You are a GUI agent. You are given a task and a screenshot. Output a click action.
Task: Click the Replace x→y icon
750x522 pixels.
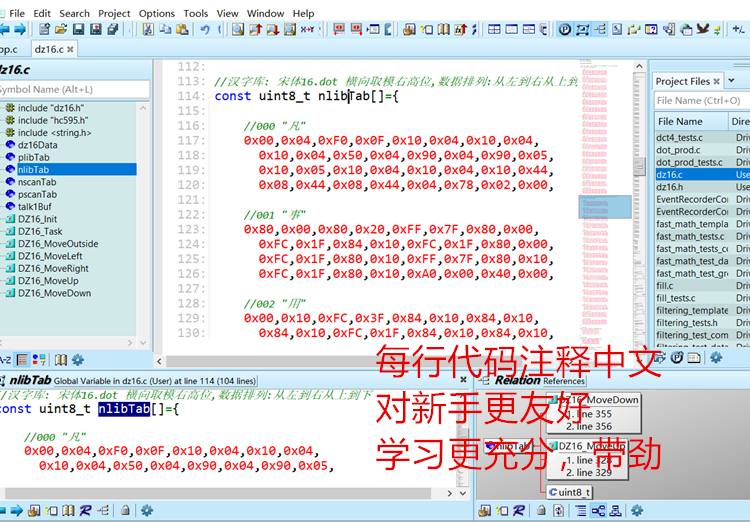tap(307, 30)
